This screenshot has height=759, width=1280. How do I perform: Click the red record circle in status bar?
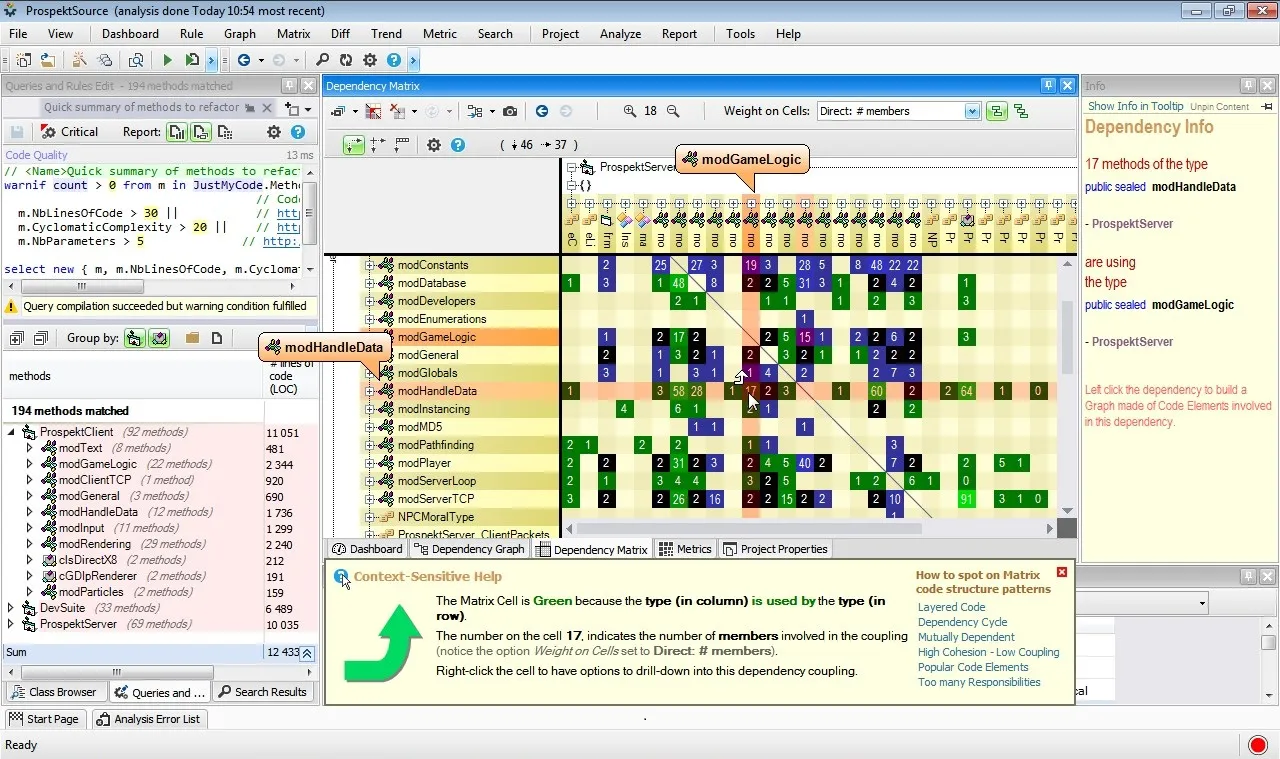[x=1259, y=744]
